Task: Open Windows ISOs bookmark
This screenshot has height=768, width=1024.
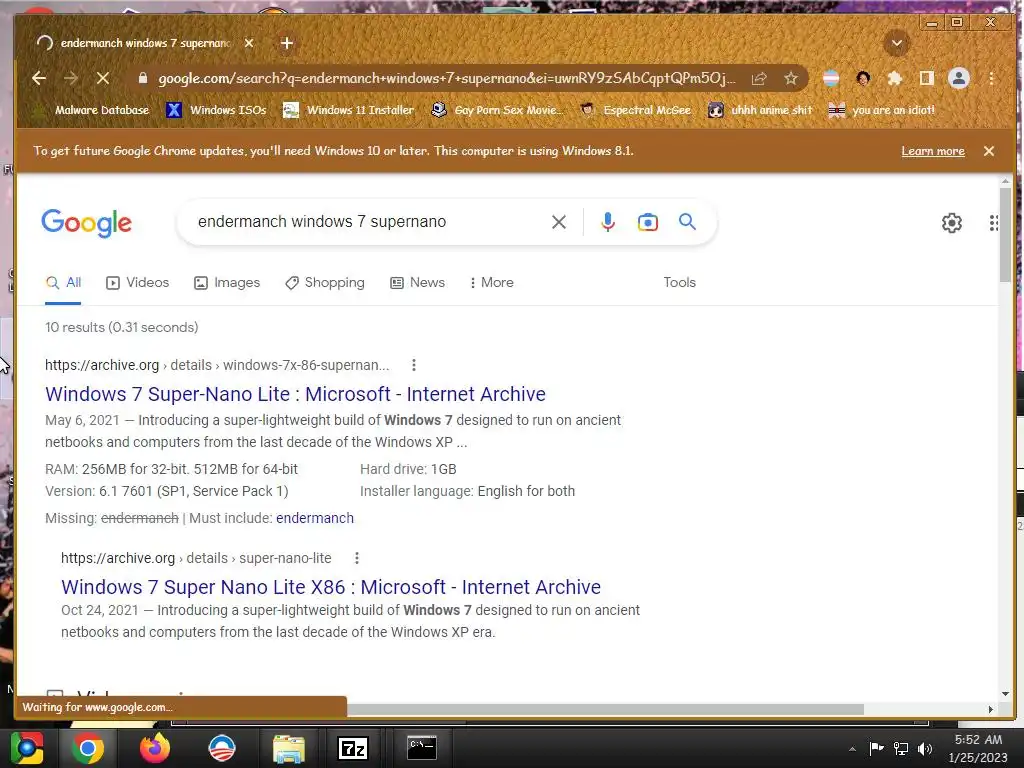Action: point(216,110)
